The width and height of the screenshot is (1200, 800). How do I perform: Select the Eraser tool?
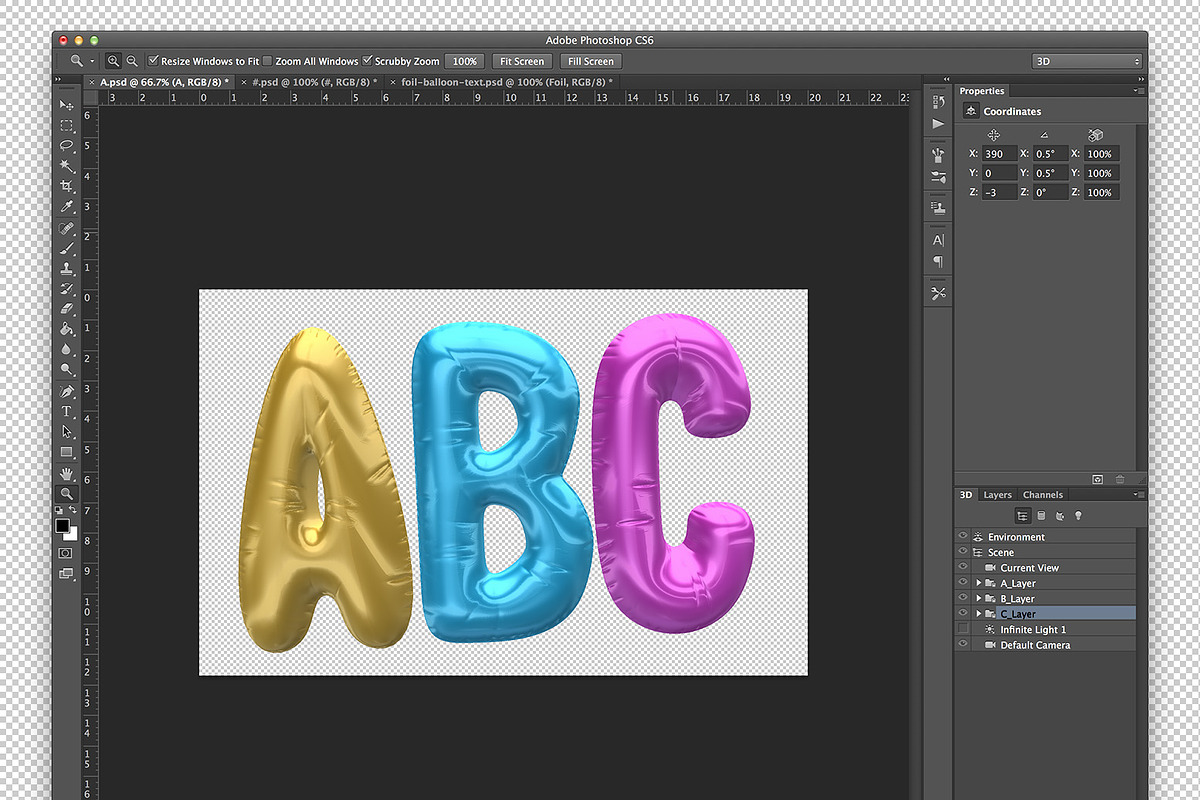[x=67, y=309]
